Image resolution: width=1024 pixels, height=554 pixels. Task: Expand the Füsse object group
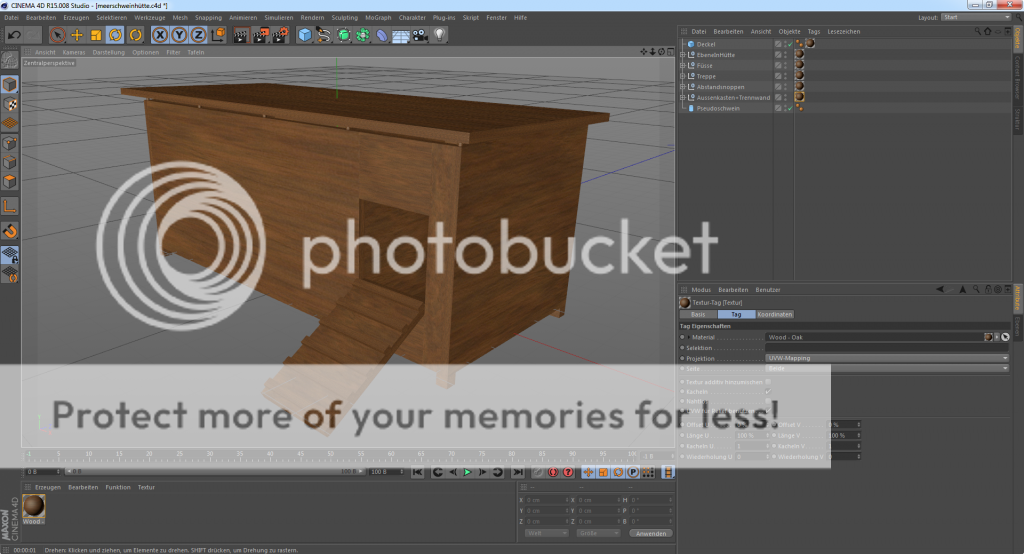pyautogui.click(x=682, y=65)
